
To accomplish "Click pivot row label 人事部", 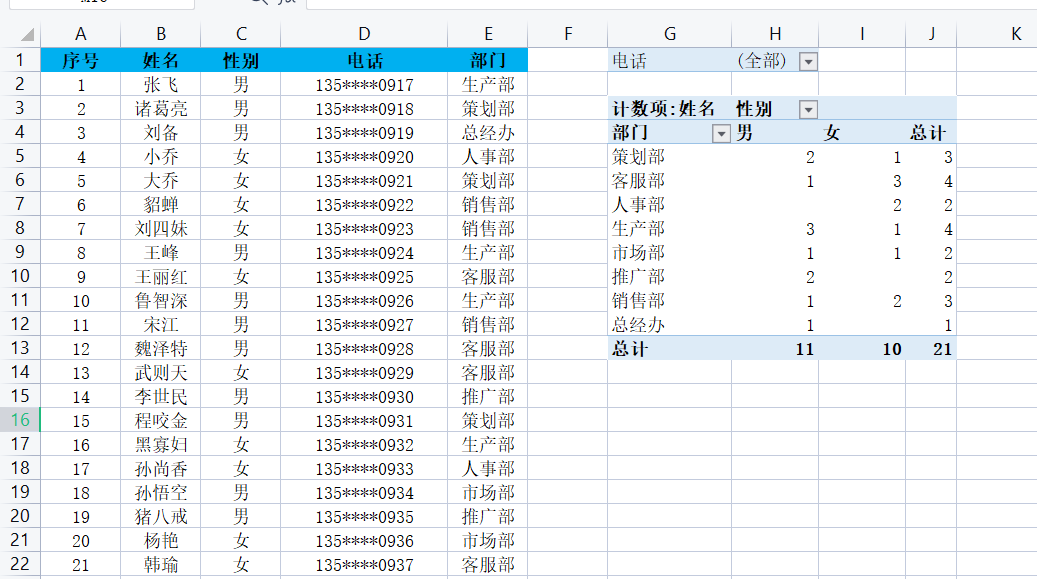I will pyautogui.click(x=638, y=205).
